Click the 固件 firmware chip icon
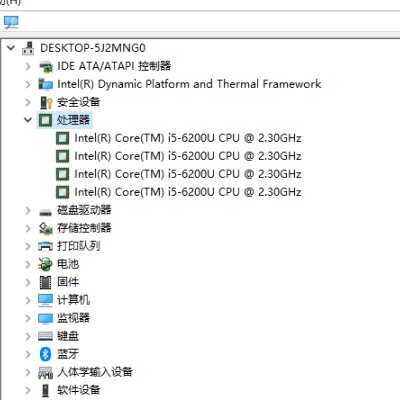The image size is (400, 400). pyautogui.click(x=45, y=283)
